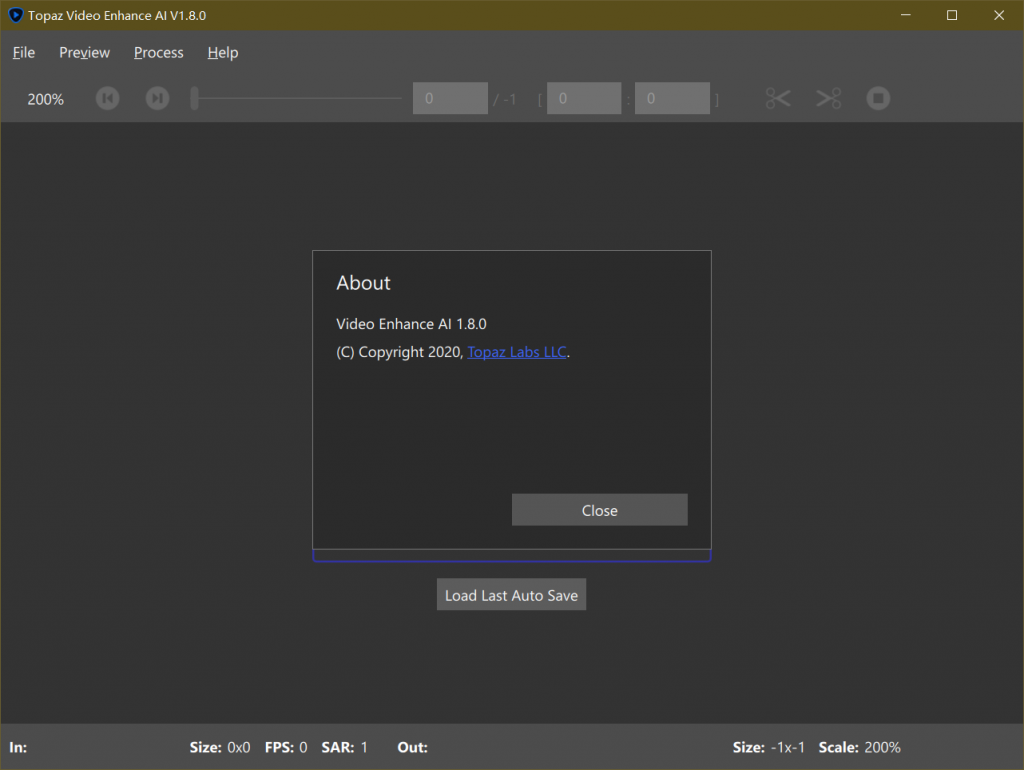The image size is (1024, 770).
Task: Open the Process menu
Action: tap(158, 52)
